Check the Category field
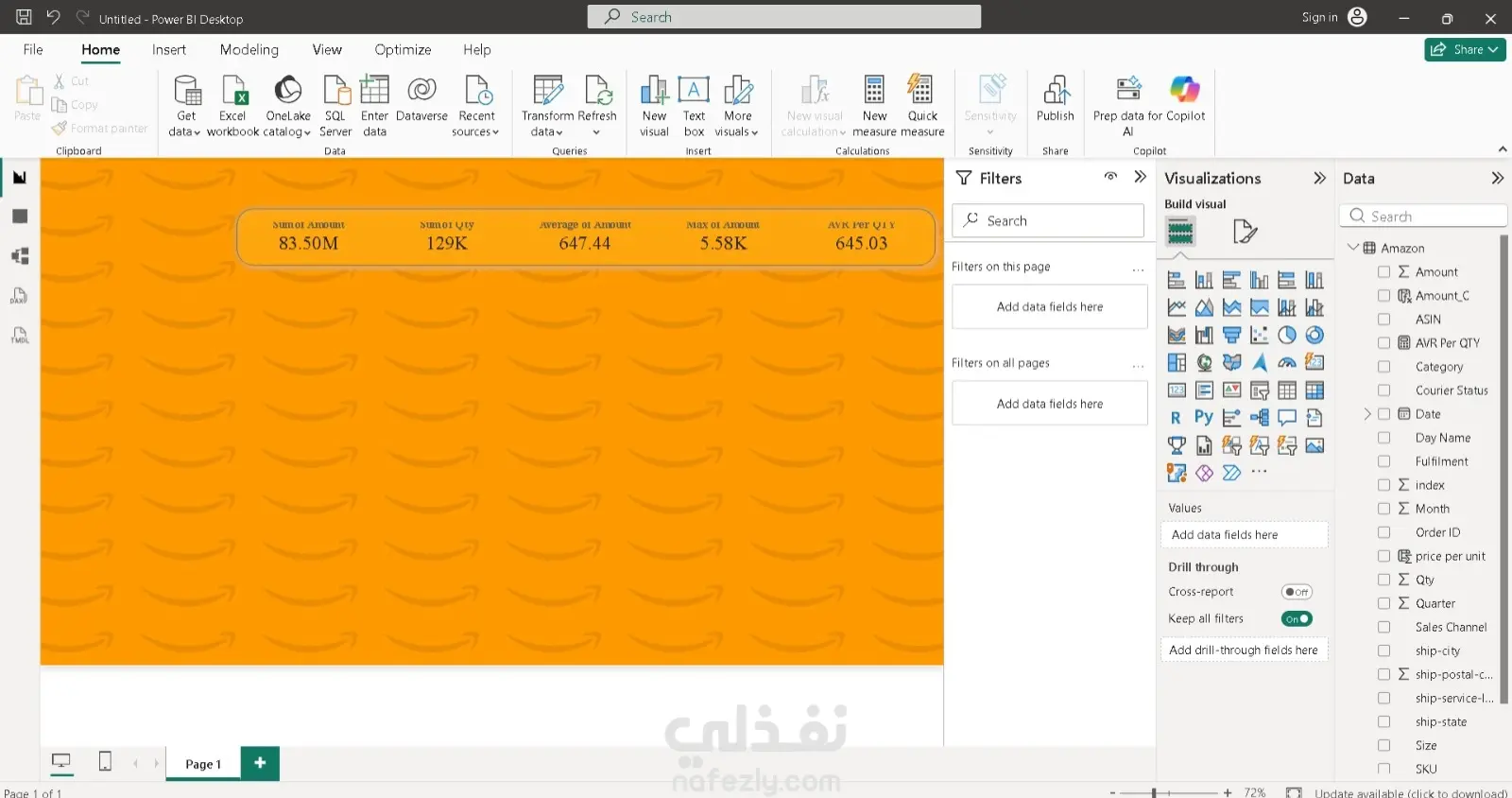 pos(1383,366)
